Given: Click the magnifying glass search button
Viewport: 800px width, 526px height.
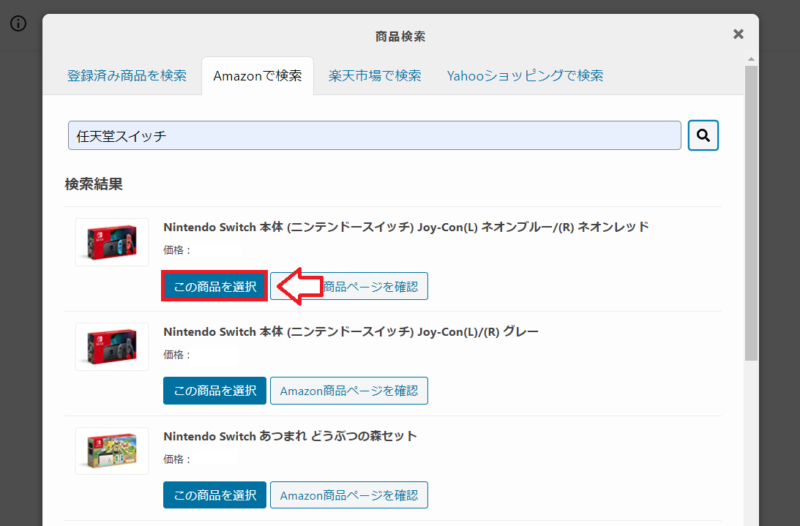Looking at the screenshot, I should point(703,135).
